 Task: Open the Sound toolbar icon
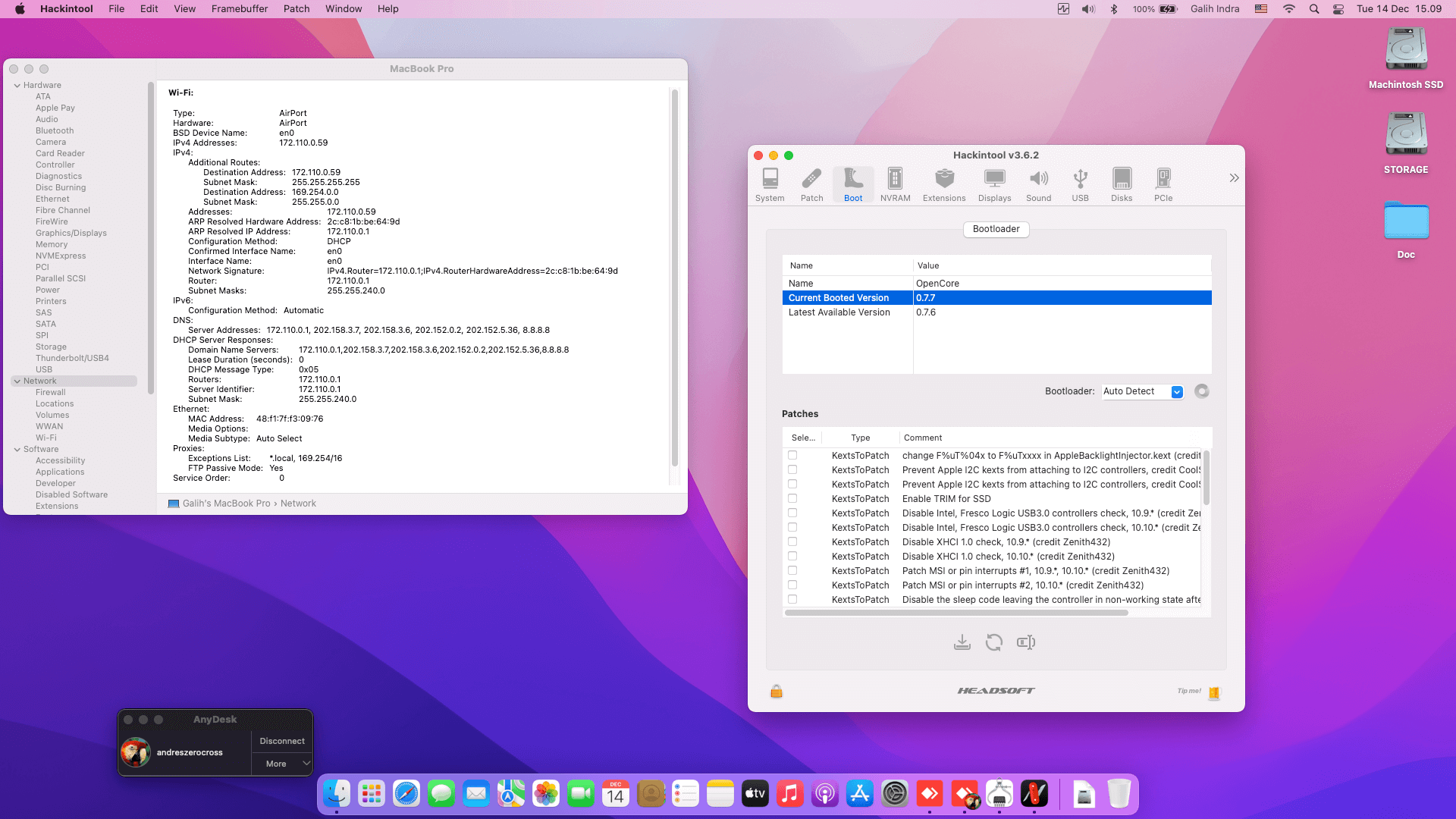(1039, 184)
